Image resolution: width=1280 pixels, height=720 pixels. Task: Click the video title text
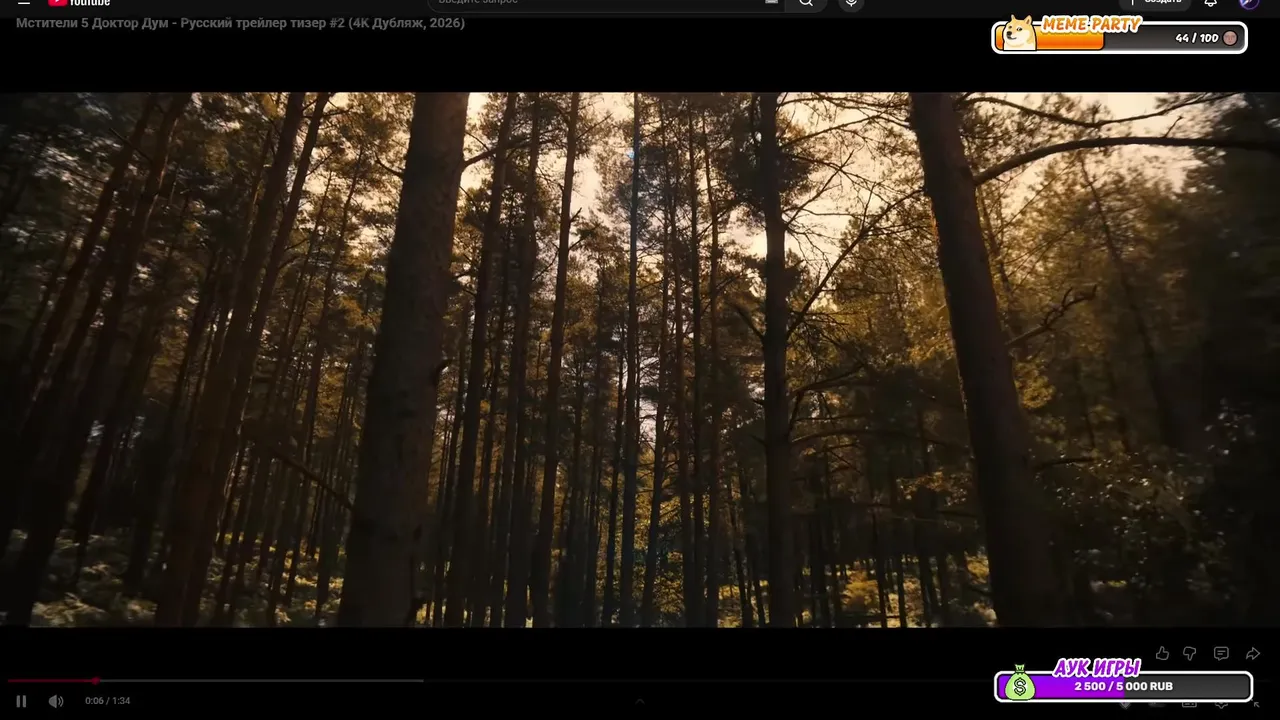(240, 23)
